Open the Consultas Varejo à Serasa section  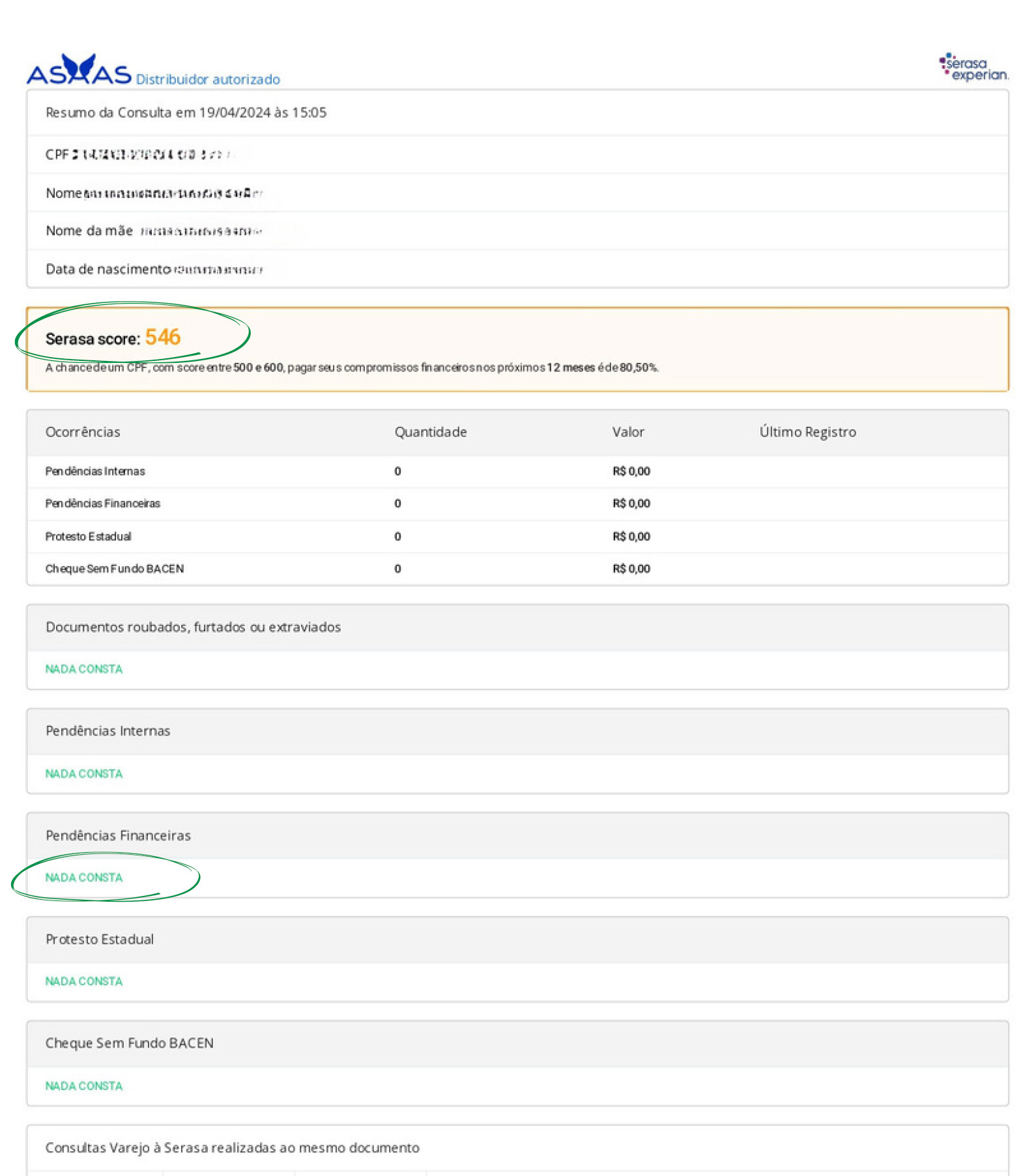(x=232, y=1148)
